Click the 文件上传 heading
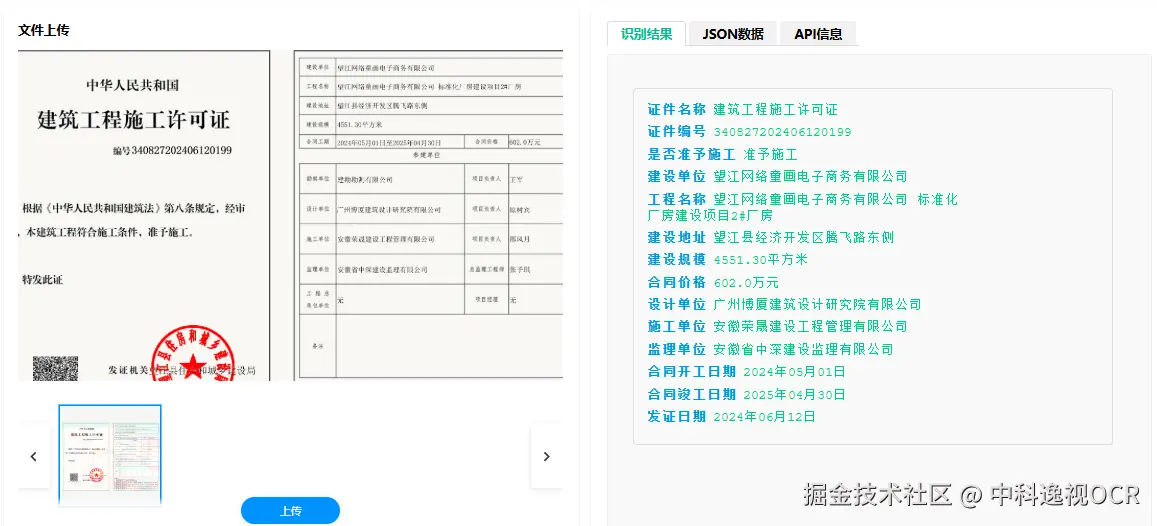The height and width of the screenshot is (526, 1157). pyautogui.click(x=44, y=30)
